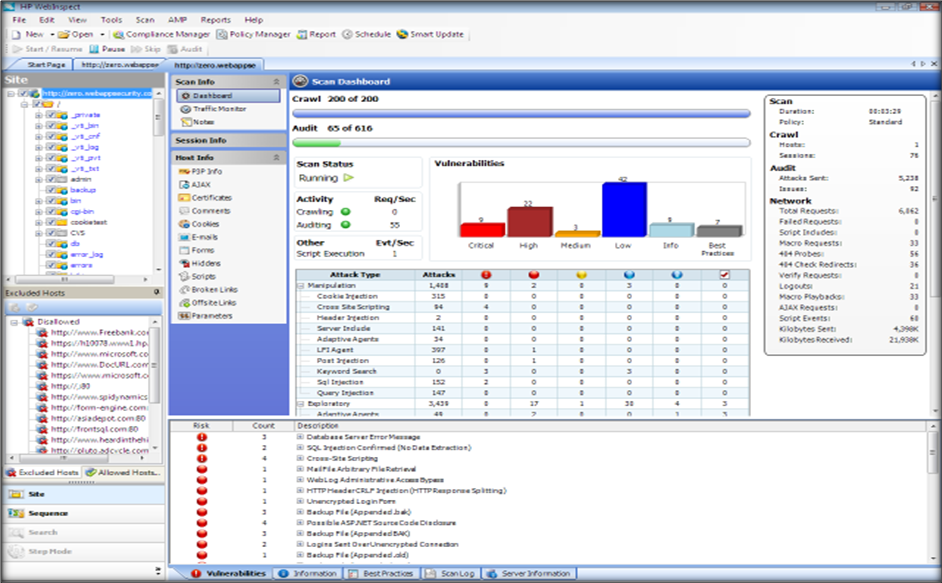Collapse the Host Info panel chevron
Viewport: 942px width, 583px height.
(276, 157)
